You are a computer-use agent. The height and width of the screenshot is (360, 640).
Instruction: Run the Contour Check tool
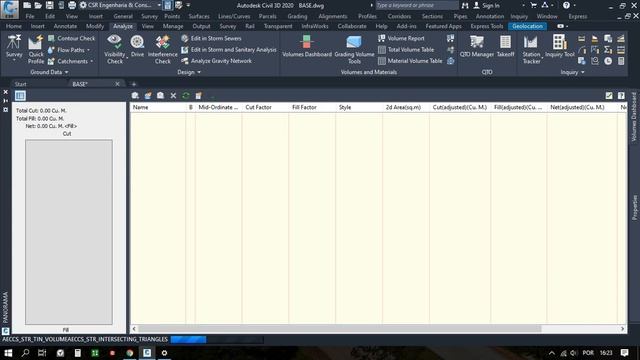click(x=71, y=38)
